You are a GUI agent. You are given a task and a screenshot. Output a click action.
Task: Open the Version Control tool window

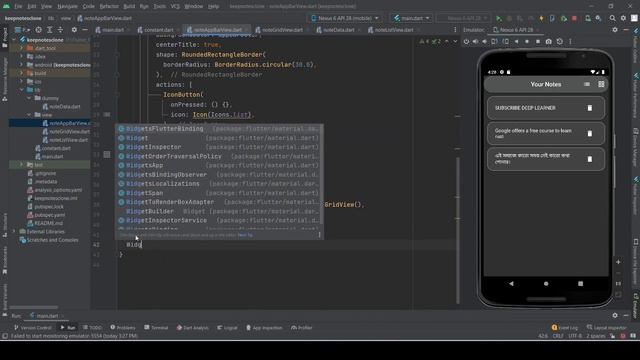tap(33, 328)
